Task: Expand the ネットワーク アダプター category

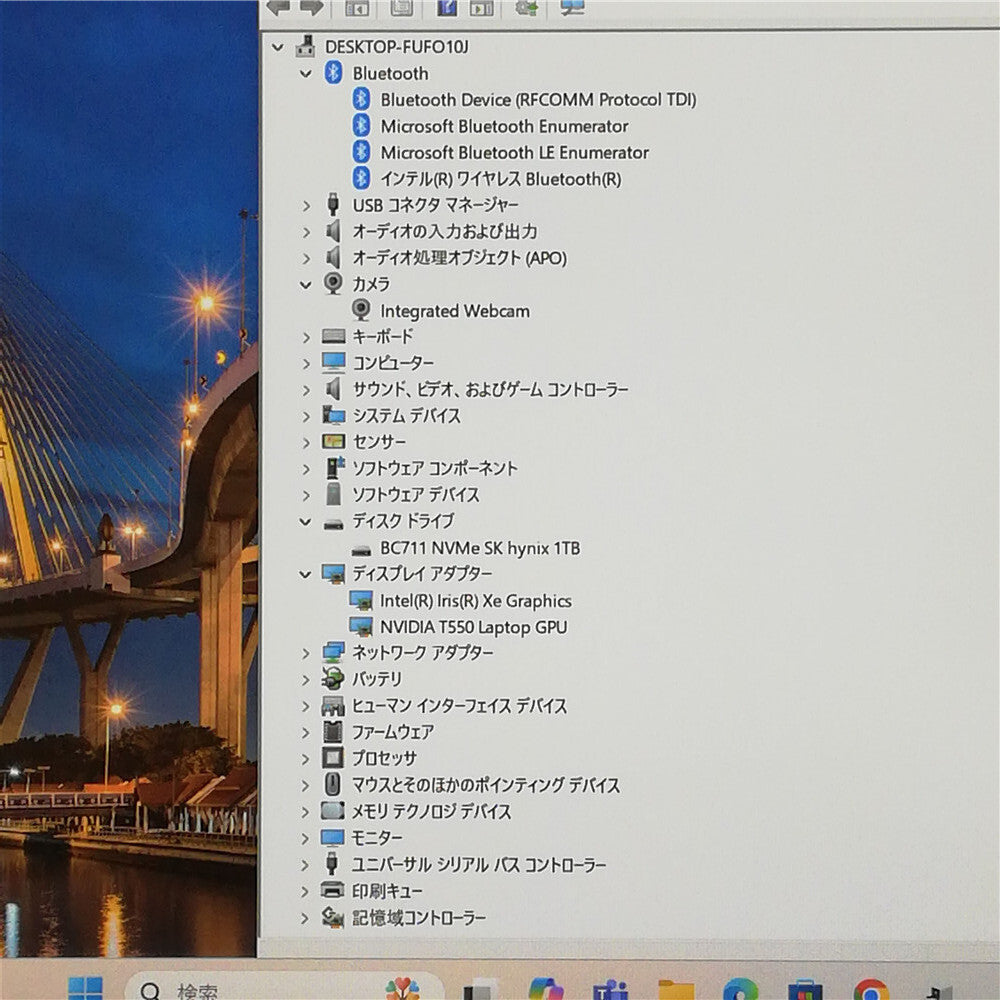Action: coord(306,654)
